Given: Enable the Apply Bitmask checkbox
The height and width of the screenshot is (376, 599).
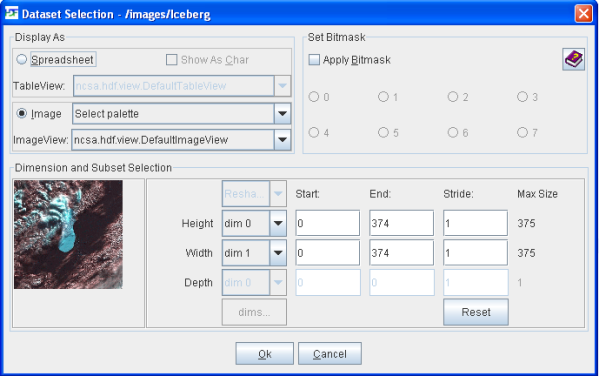Looking at the screenshot, I should (314, 60).
